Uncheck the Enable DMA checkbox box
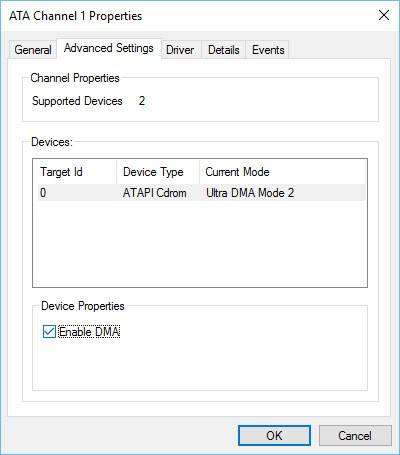This screenshot has width=400, height=455. (49, 332)
